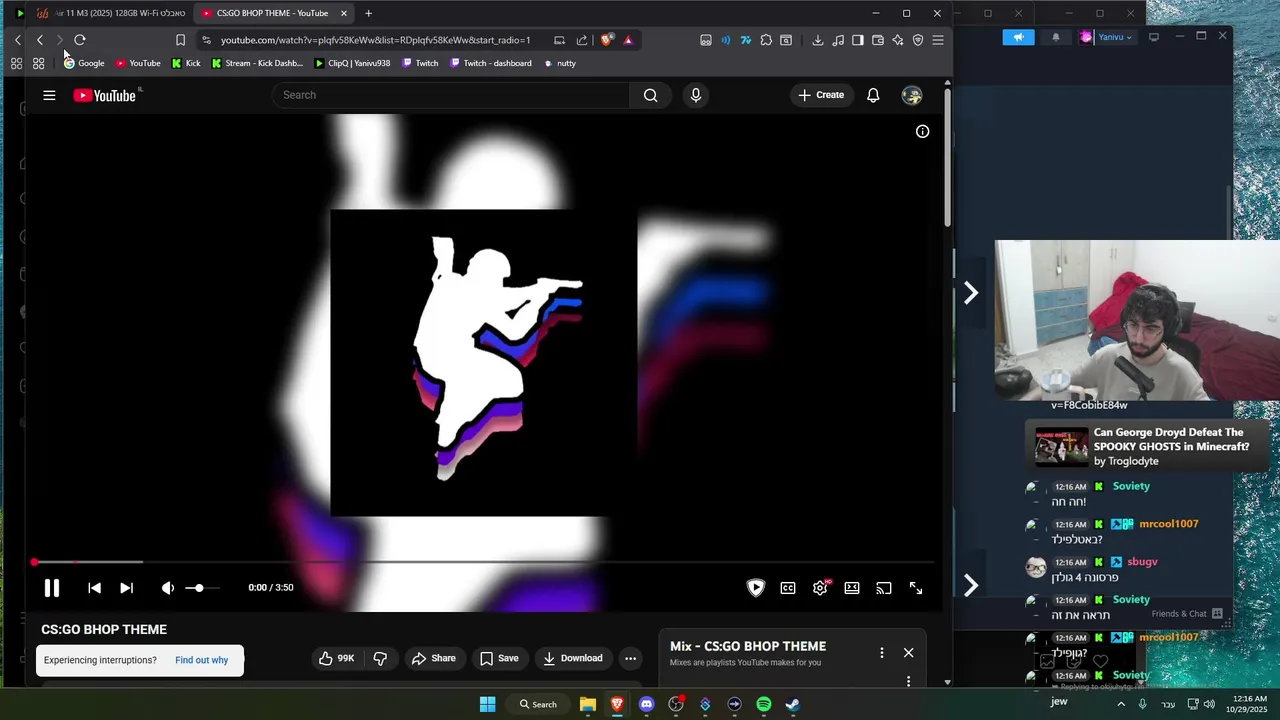Skip to previous video in player
The height and width of the screenshot is (720, 1280).
tap(94, 588)
